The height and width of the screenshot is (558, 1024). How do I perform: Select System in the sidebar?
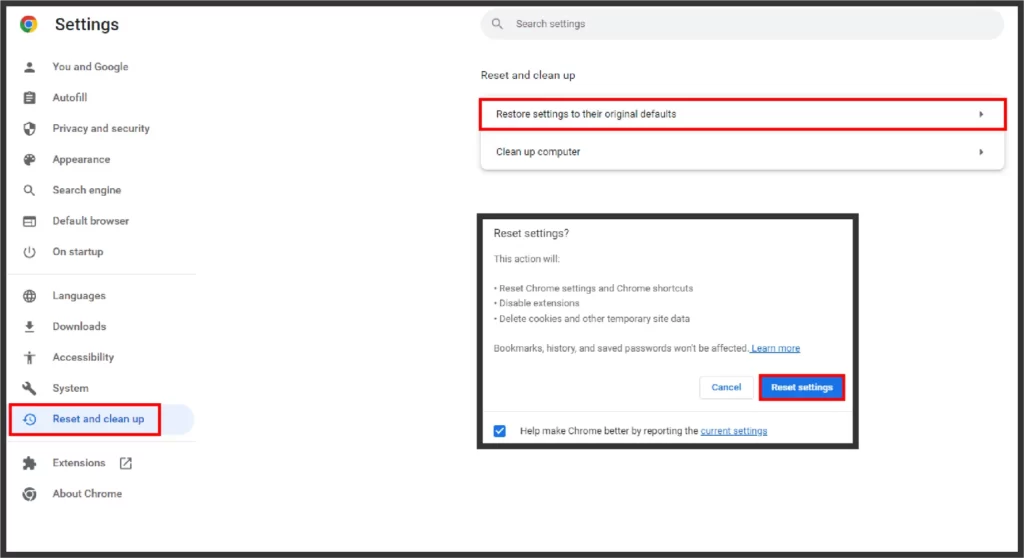click(71, 388)
